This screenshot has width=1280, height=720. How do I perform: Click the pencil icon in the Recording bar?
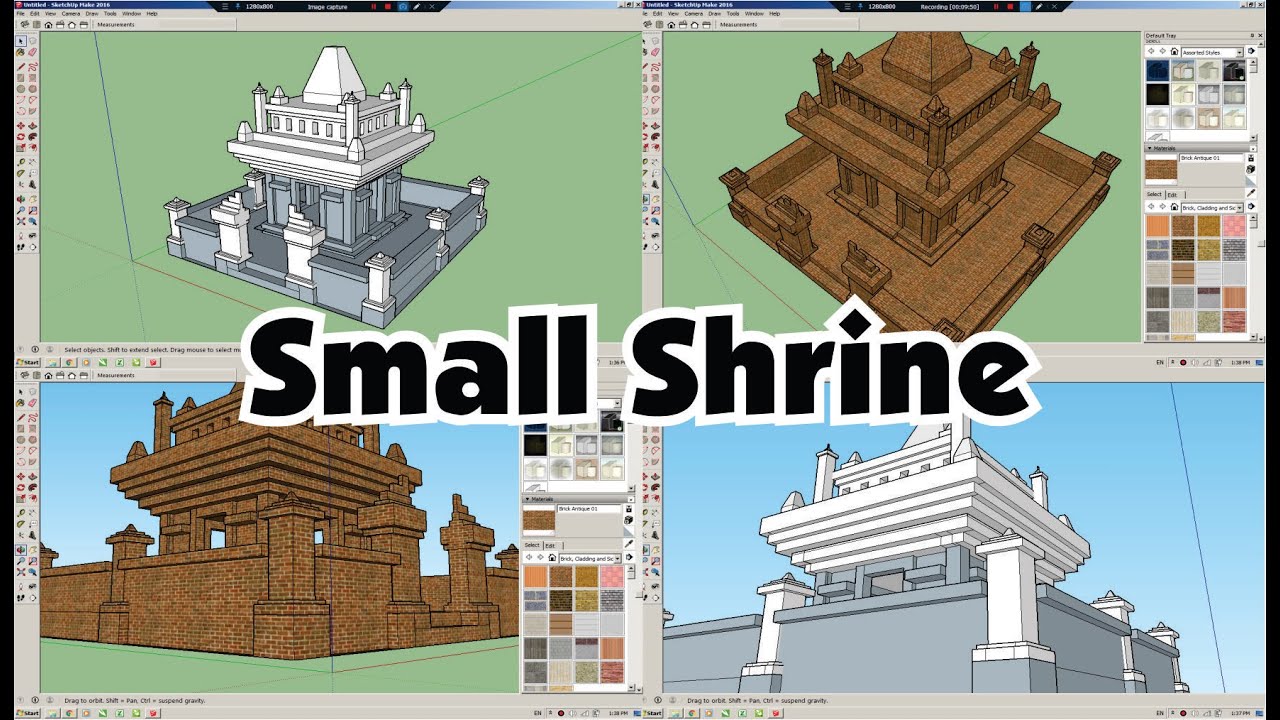1039,6
